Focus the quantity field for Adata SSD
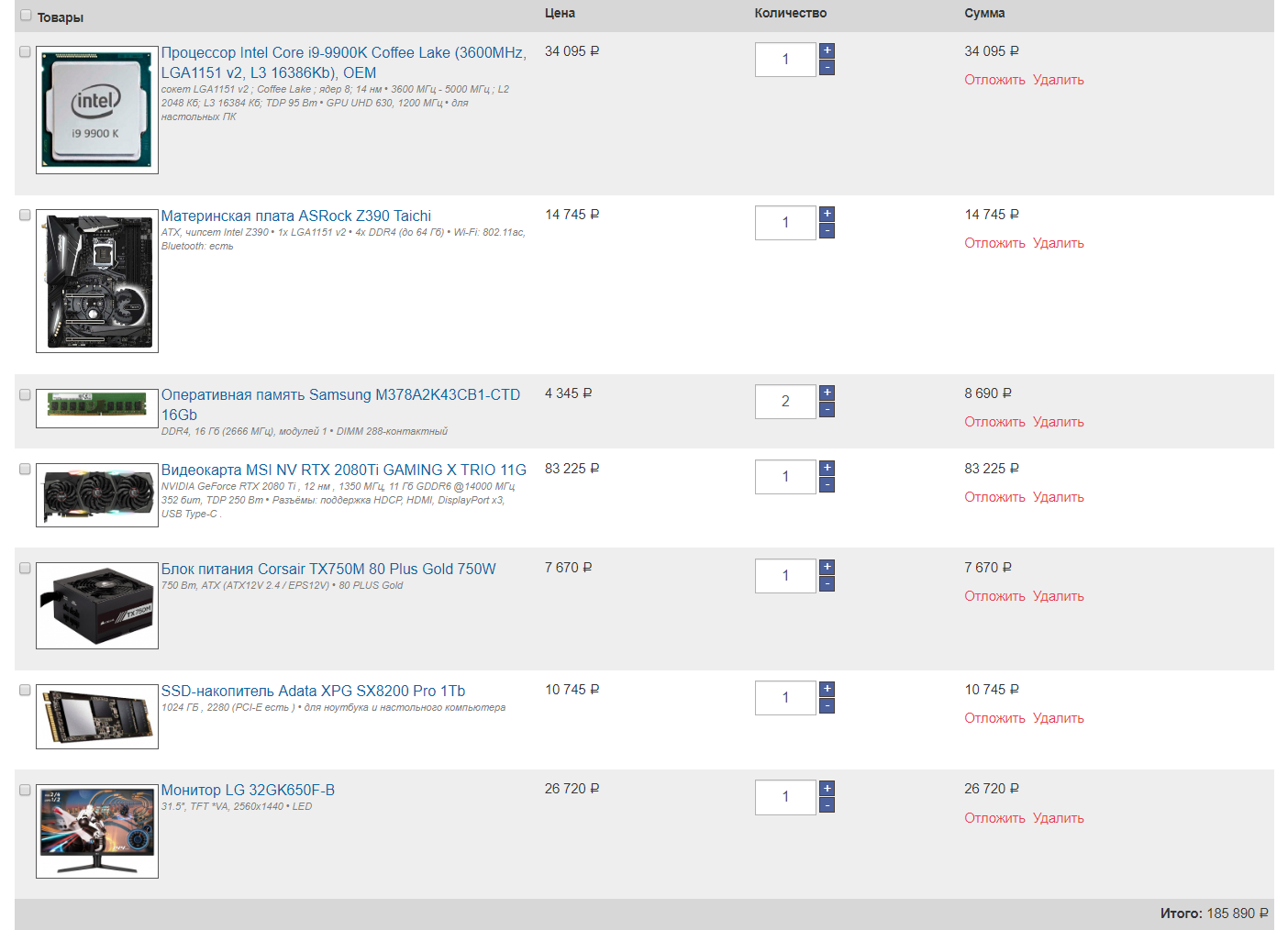The image size is (1288, 930). click(x=785, y=698)
